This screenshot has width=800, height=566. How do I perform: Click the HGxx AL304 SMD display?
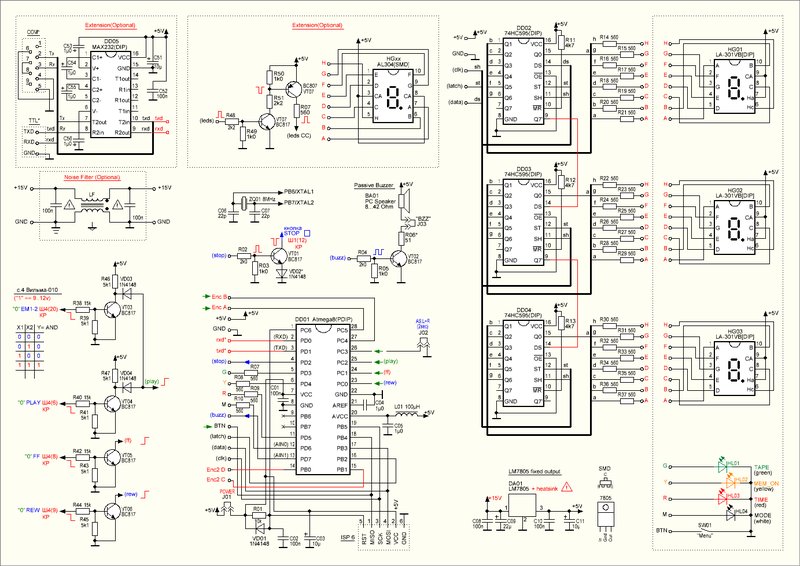(x=392, y=96)
